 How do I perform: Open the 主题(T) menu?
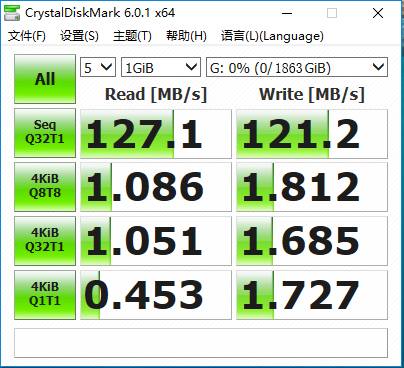pyautogui.click(x=132, y=36)
